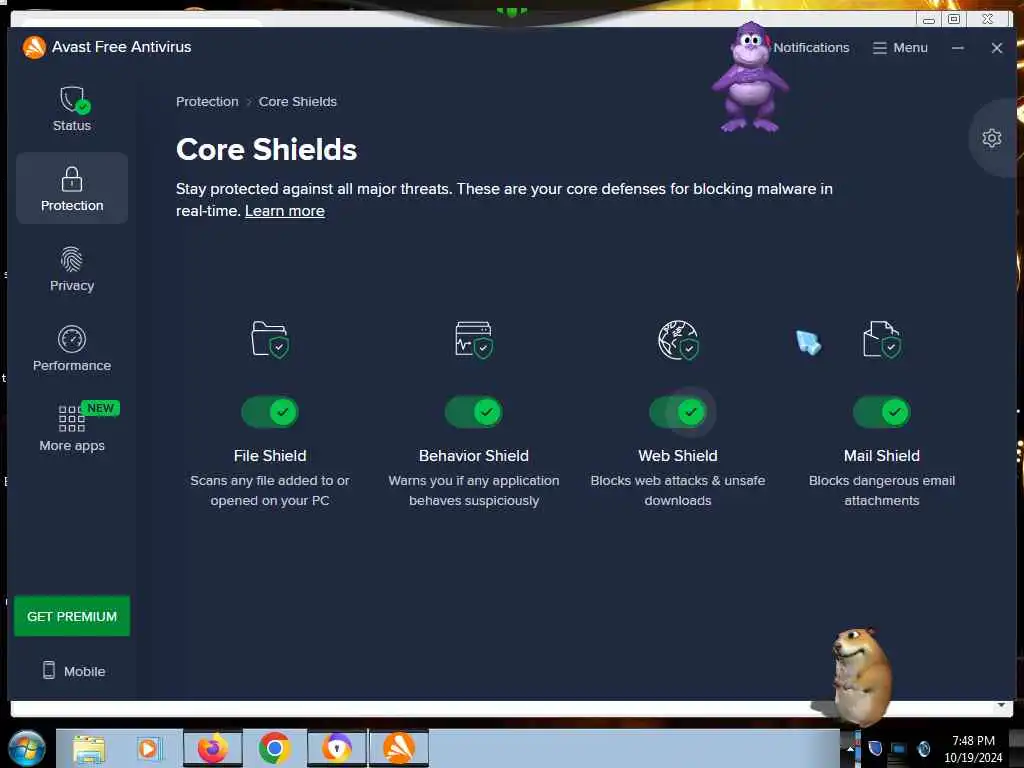Click the Mobile label in sidebar

[x=84, y=671]
